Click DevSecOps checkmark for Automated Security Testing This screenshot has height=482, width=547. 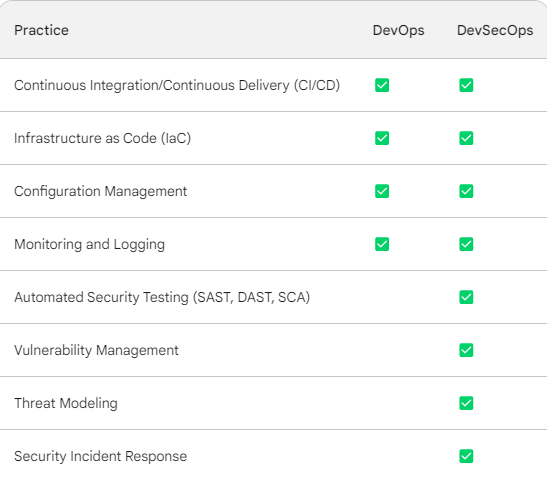click(x=466, y=297)
